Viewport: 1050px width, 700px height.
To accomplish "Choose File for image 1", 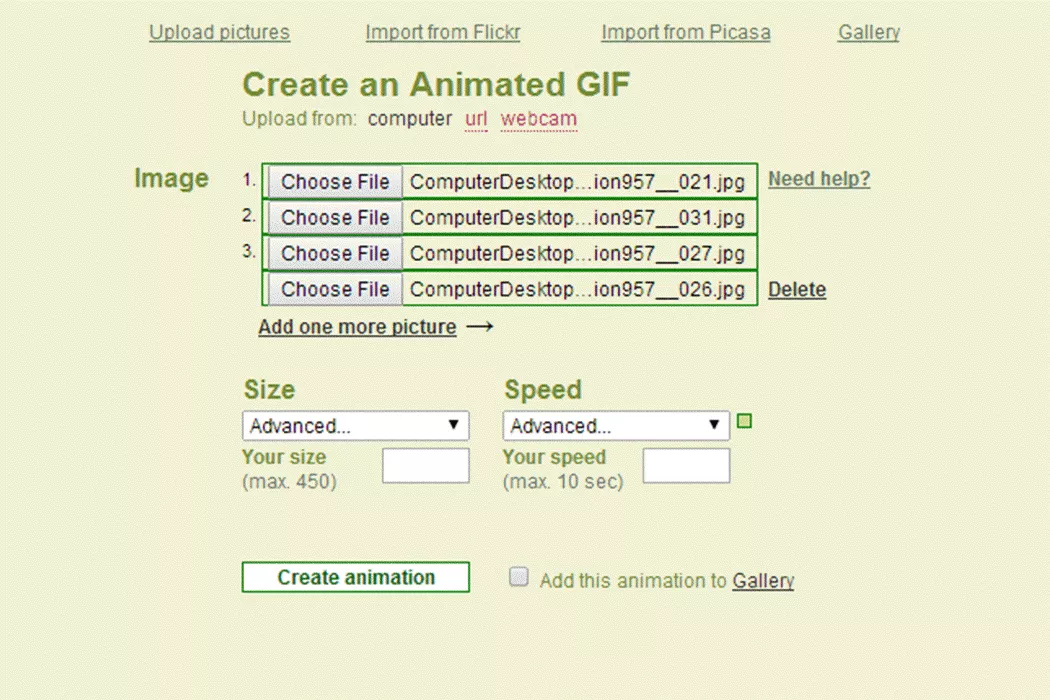I will pyautogui.click(x=334, y=181).
